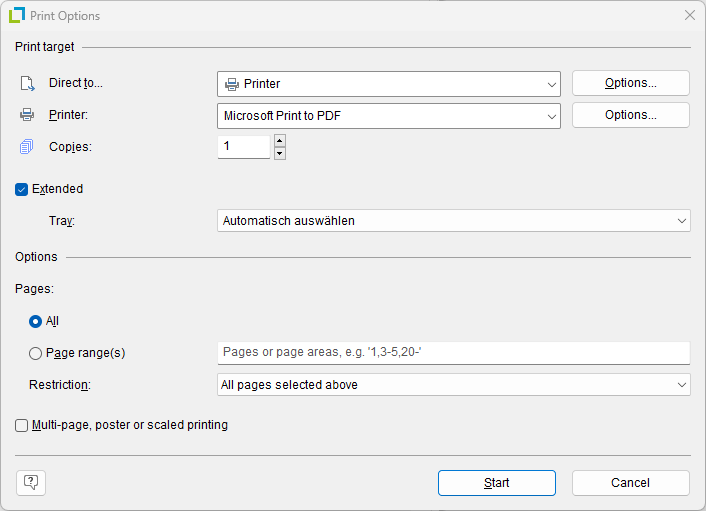
Task: Decrease copies with down arrow
Action: tap(280, 153)
